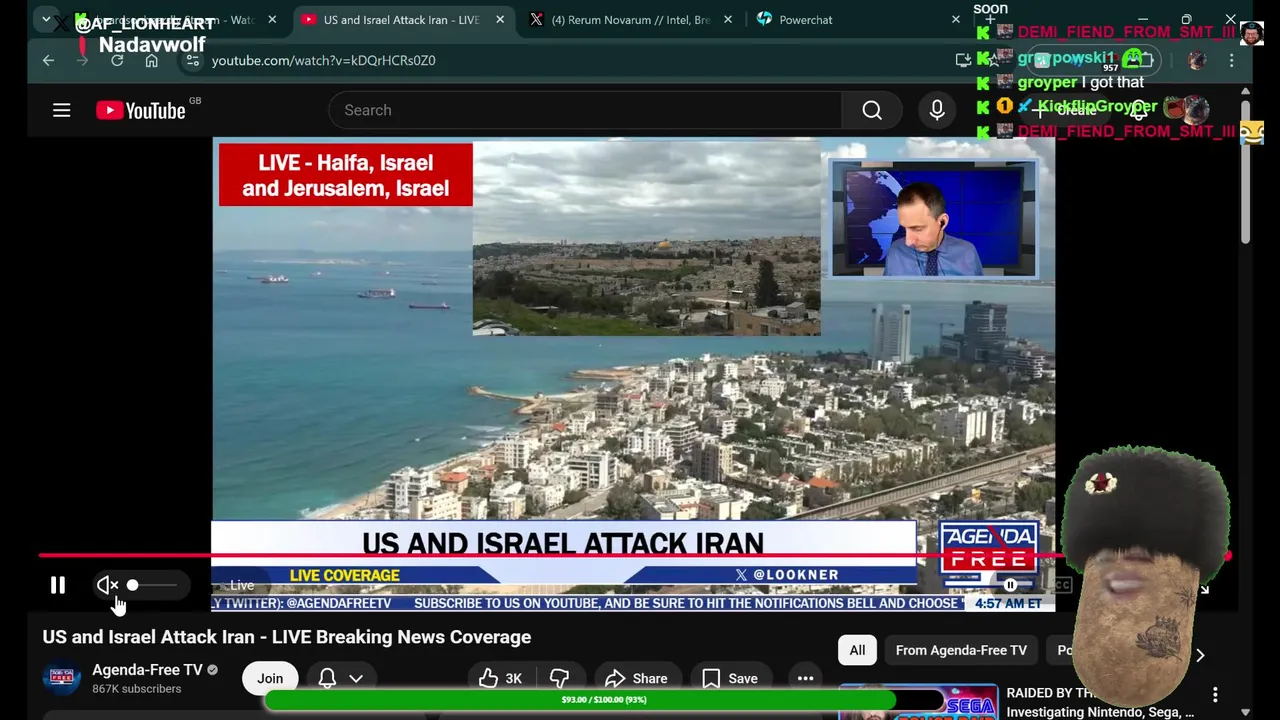Viewport: 1280px width, 720px height.
Task: Click the $93.00 / $100.00 donation goal bar
Action: coord(603,700)
